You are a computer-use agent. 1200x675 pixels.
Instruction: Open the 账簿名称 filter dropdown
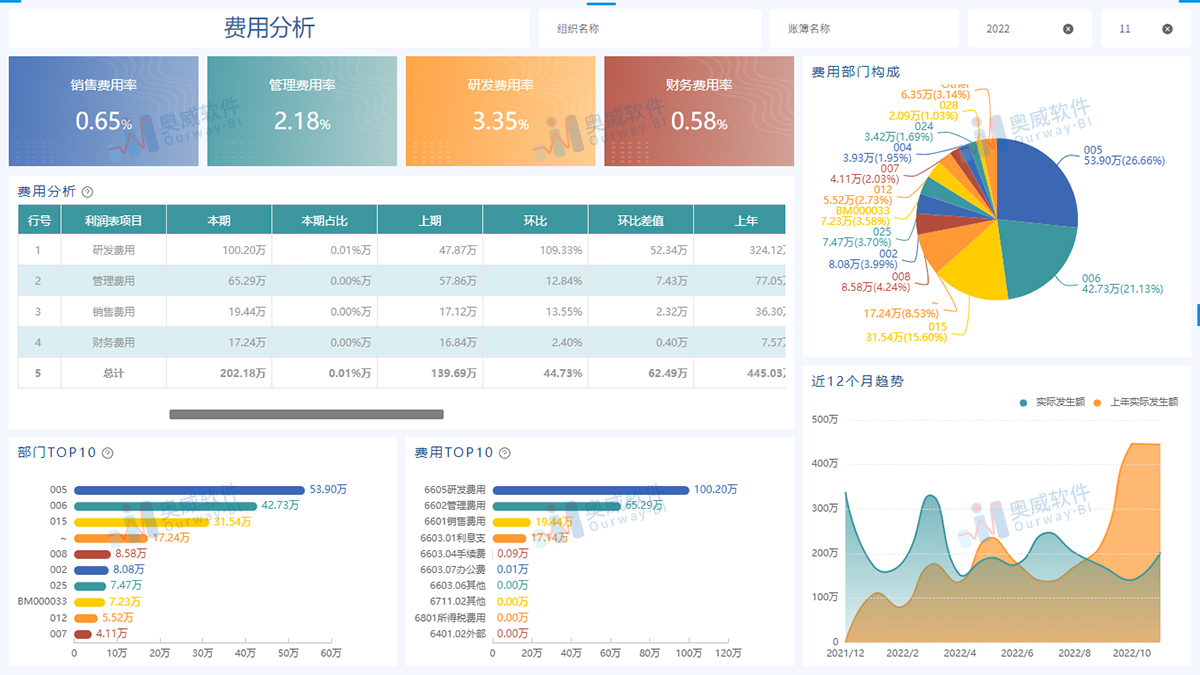point(863,29)
